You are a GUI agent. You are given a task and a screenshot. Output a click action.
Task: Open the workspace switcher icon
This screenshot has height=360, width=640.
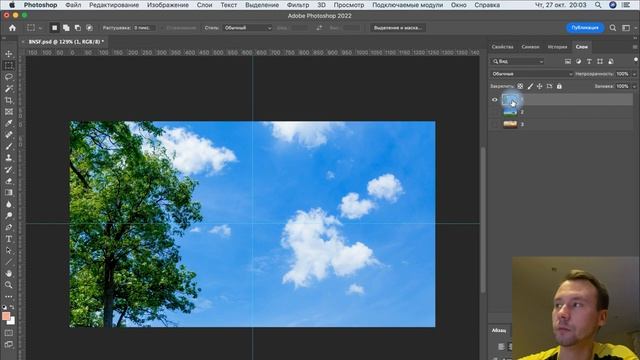click(x=626, y=28)
